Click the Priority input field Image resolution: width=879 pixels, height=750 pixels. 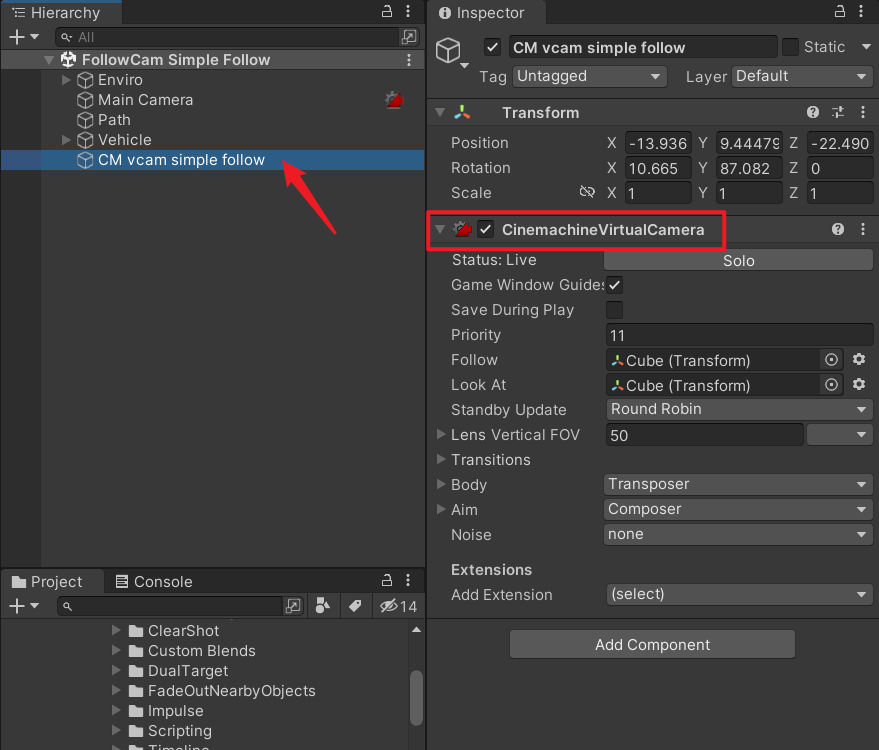pos(739,335)
